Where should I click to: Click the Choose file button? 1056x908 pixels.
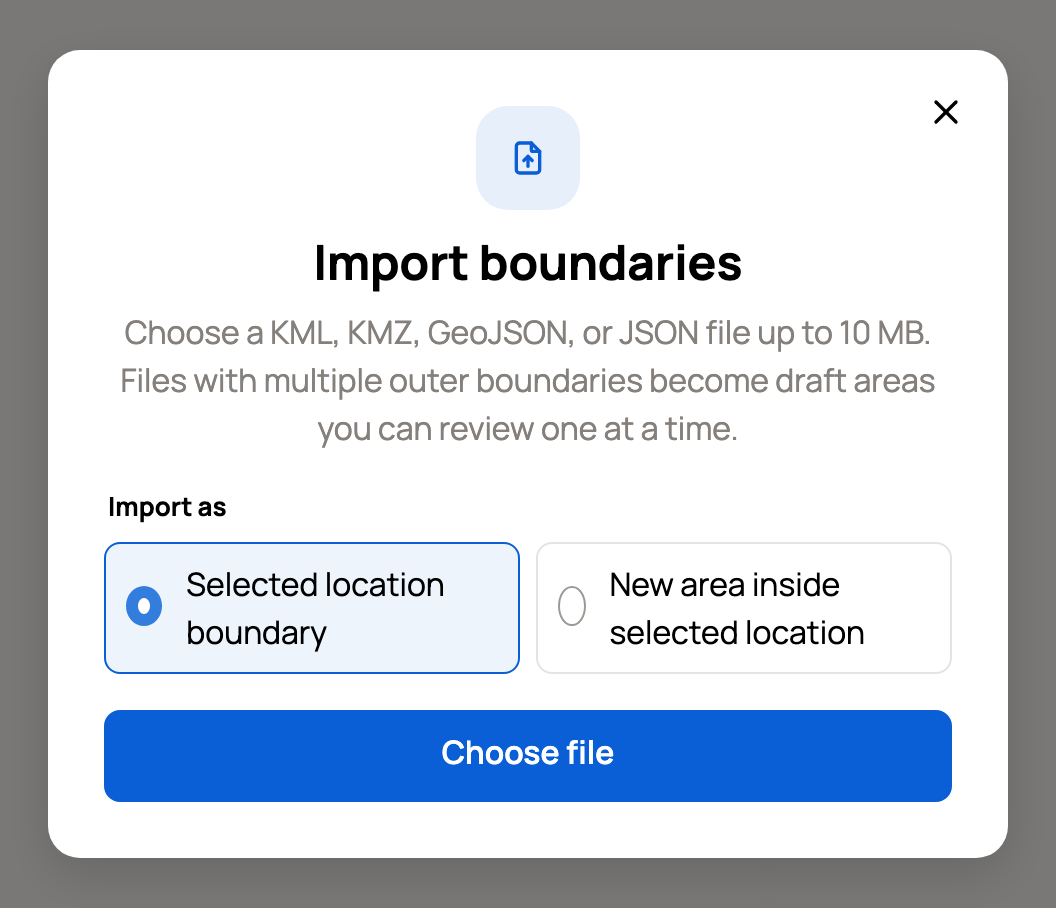click(x=527, y=755)
